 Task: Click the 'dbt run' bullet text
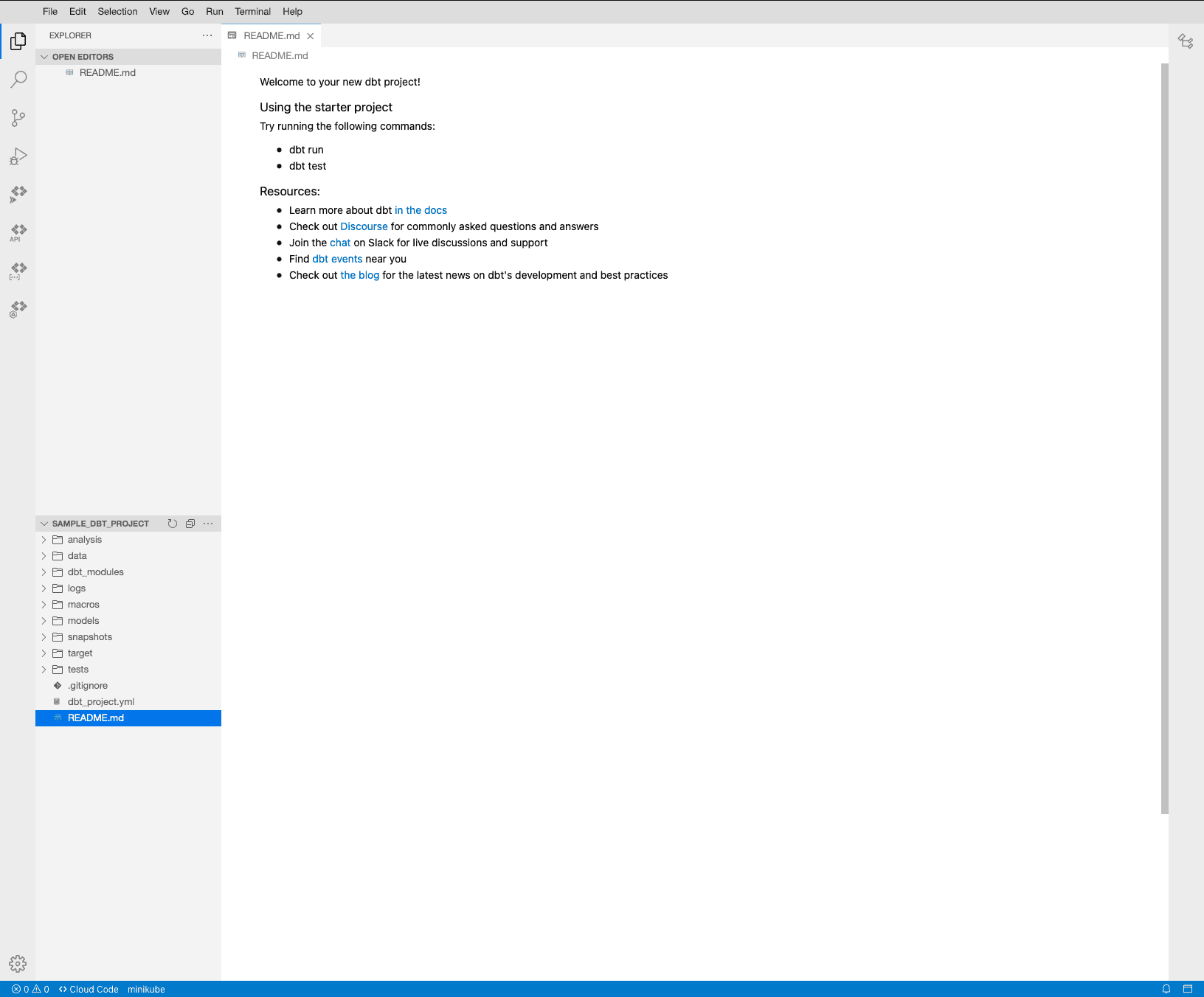[x=306, y=150]
